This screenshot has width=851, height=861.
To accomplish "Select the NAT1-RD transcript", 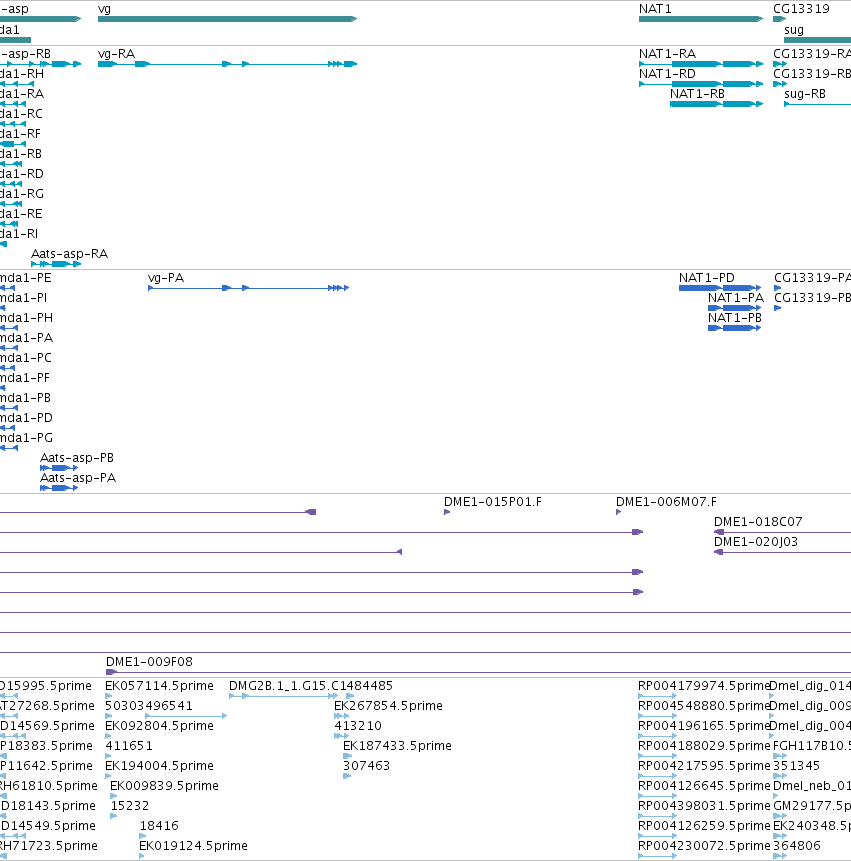I will [701, 84].
